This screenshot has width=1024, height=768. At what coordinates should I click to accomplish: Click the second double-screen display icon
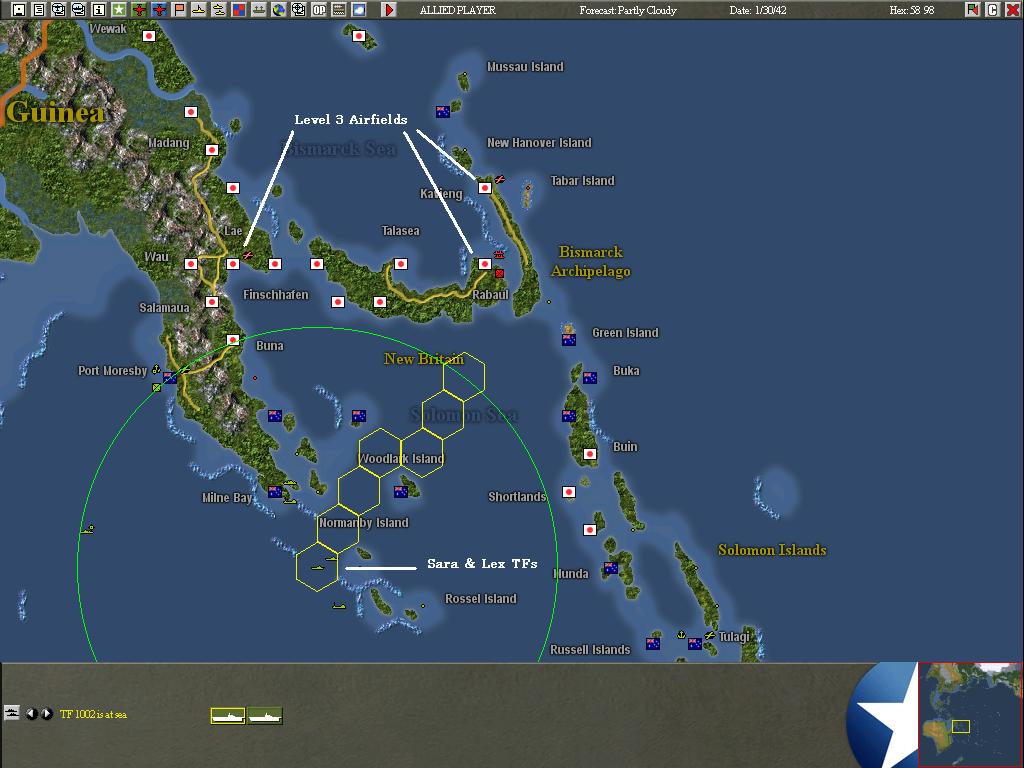[78, 10]
